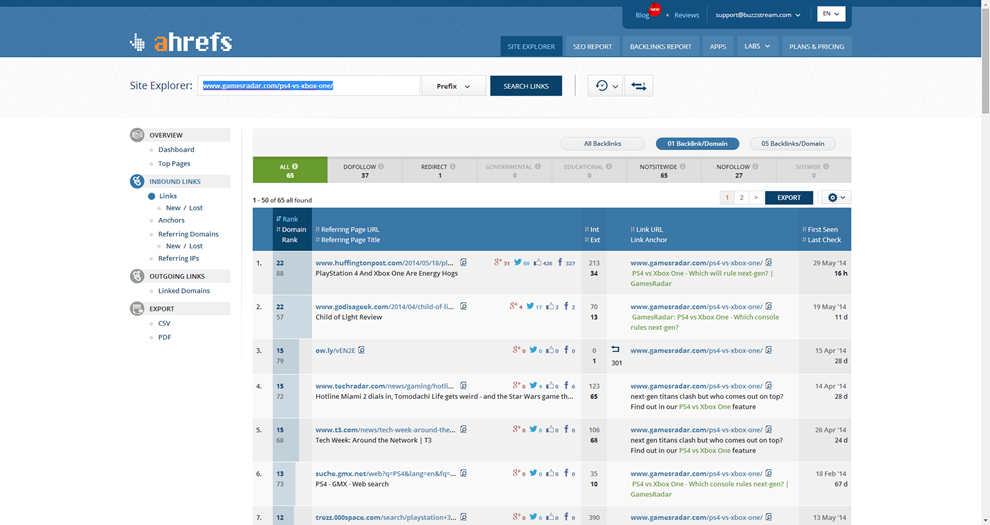Screen dimensions: 990x525
Task: Click the DOFOLLOW filter info icon
Action: (381, 167)
